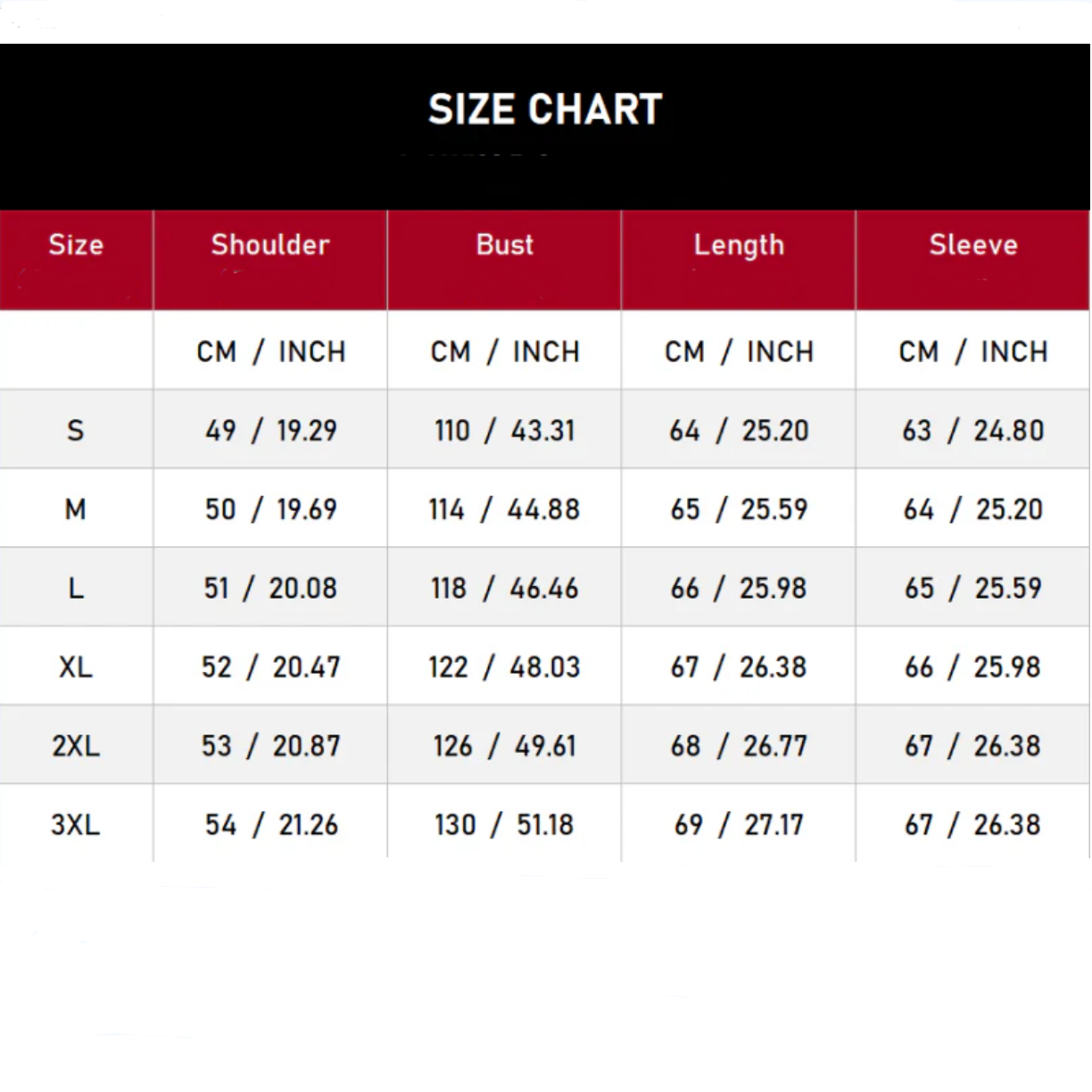The height and width of the screenshot is (1092, 1092).
Task: Click the XL size row label
Action: click(76, 667)
